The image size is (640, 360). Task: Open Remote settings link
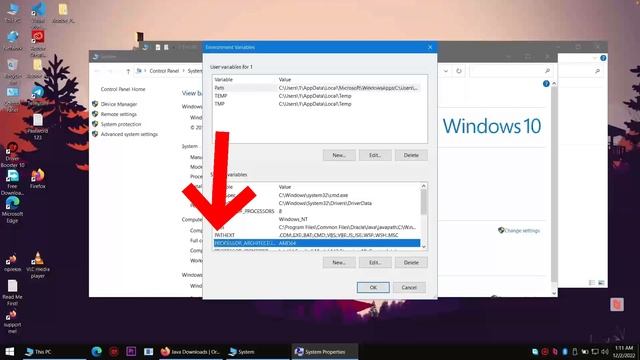pyautogui.click(x=119, y=114)
